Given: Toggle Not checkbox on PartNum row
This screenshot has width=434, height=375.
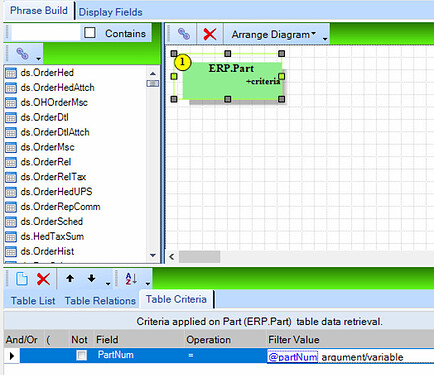Looking at the screenshot, I should pos(81,355).
